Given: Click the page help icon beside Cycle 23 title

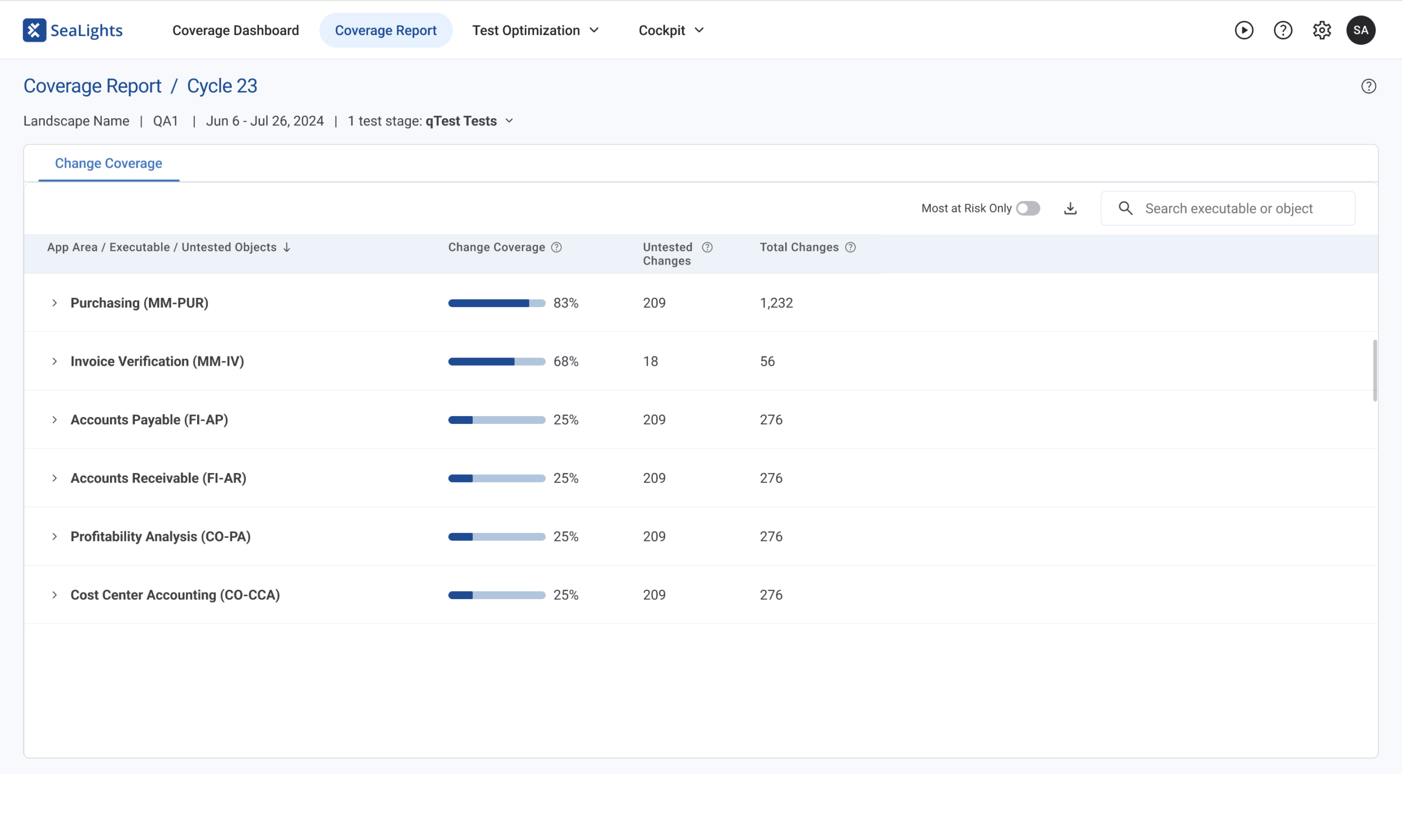Looking at the screenshot, I should 1368,86.
